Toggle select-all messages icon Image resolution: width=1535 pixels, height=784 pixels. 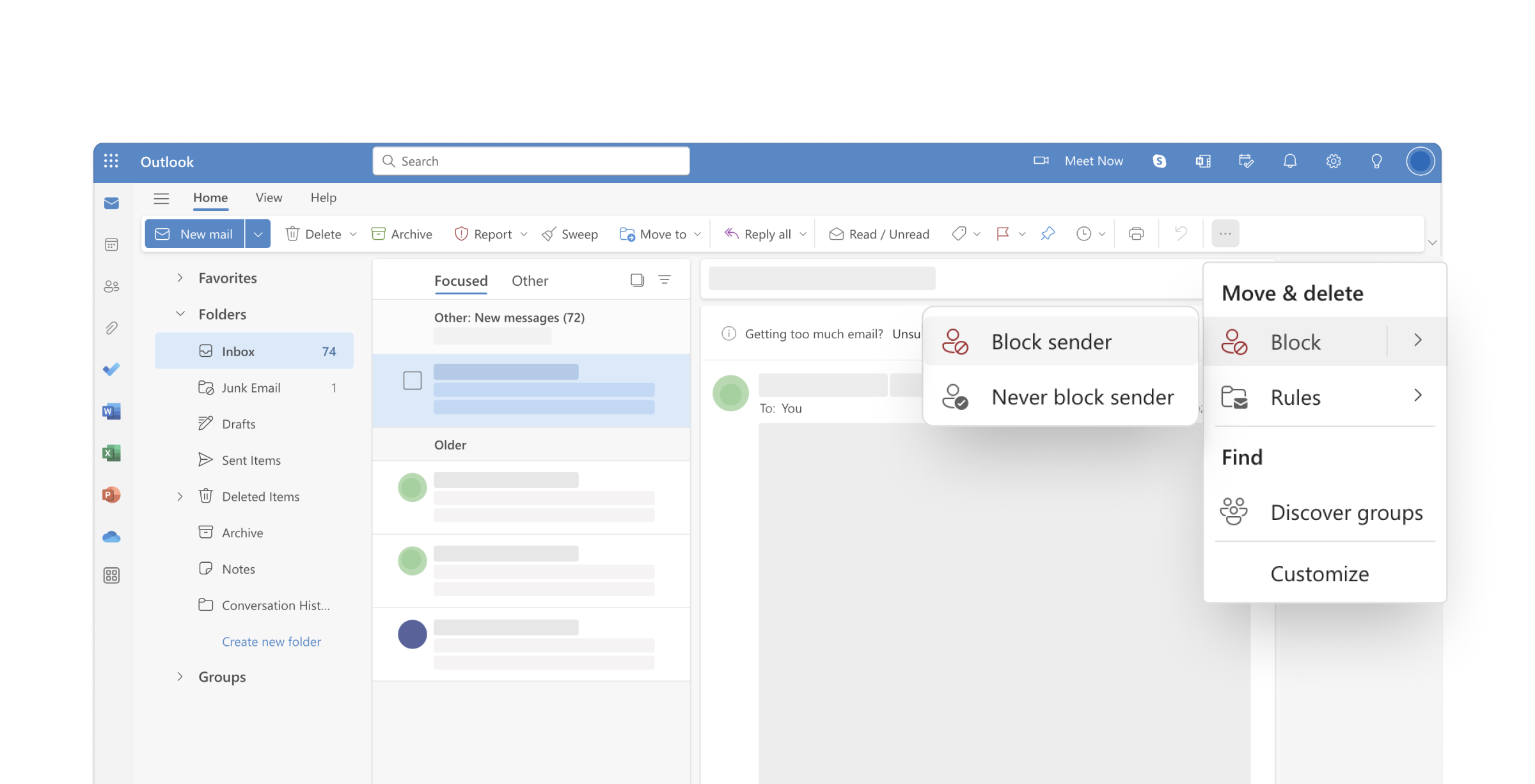coord(637,280)
